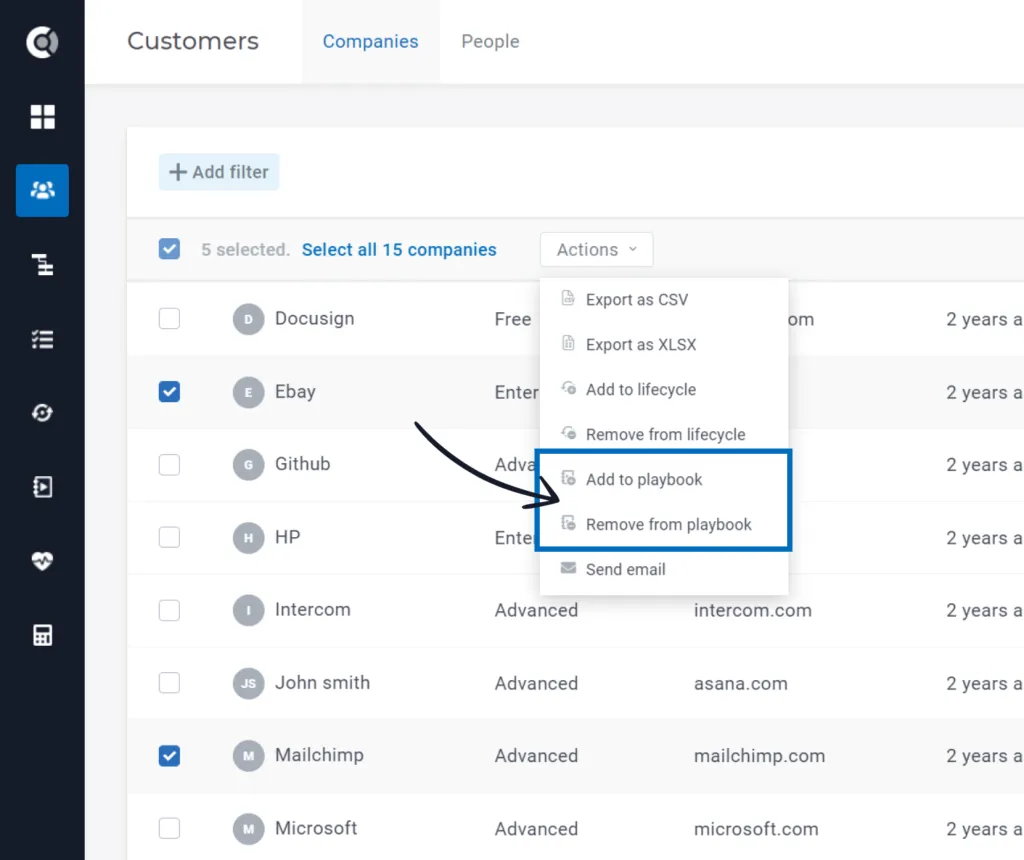Select Add to lifecycle
The width and height of the screenshot is (1024, 860).
point(664,390)
